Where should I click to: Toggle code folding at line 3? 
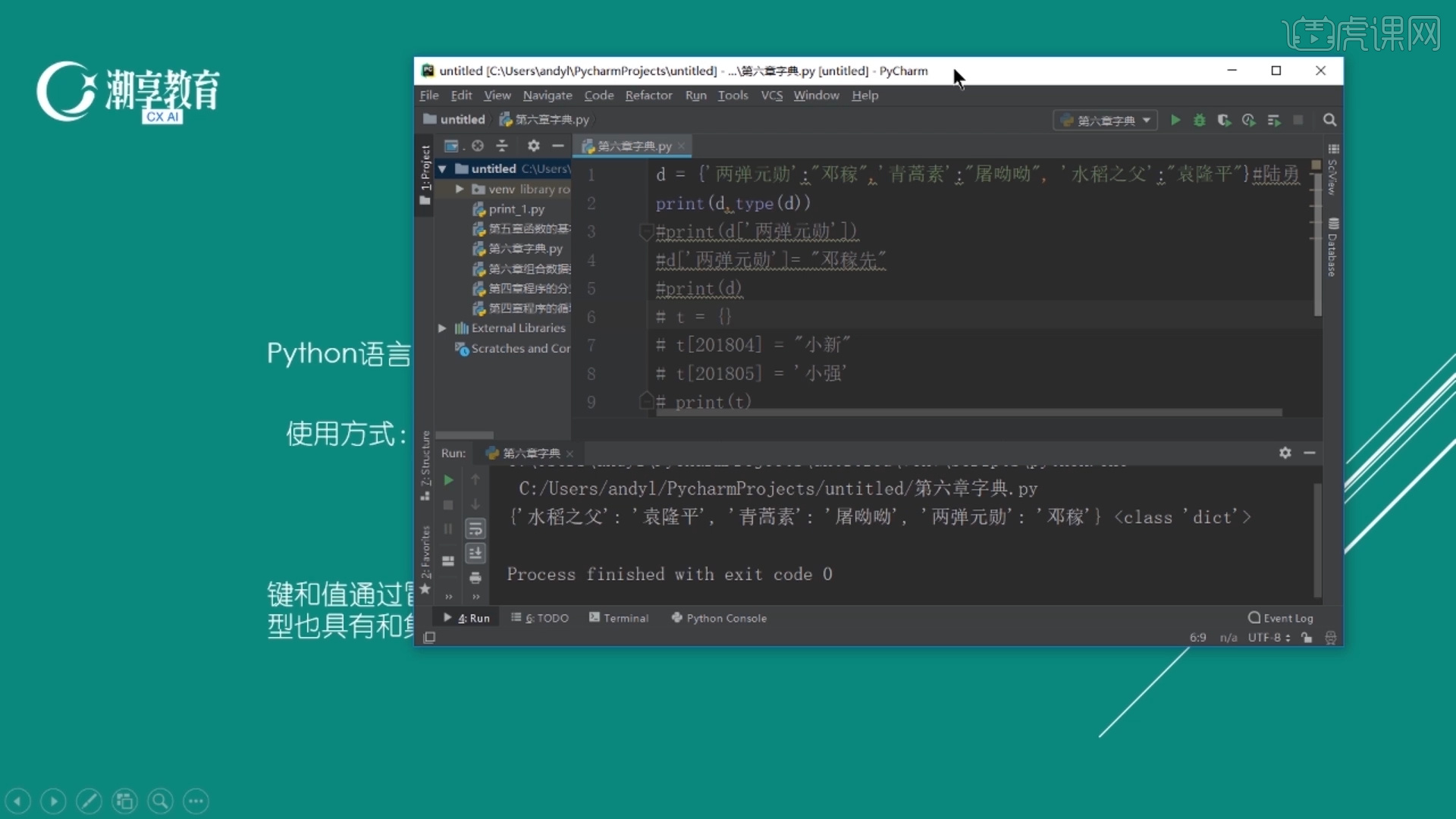point(646,232)
